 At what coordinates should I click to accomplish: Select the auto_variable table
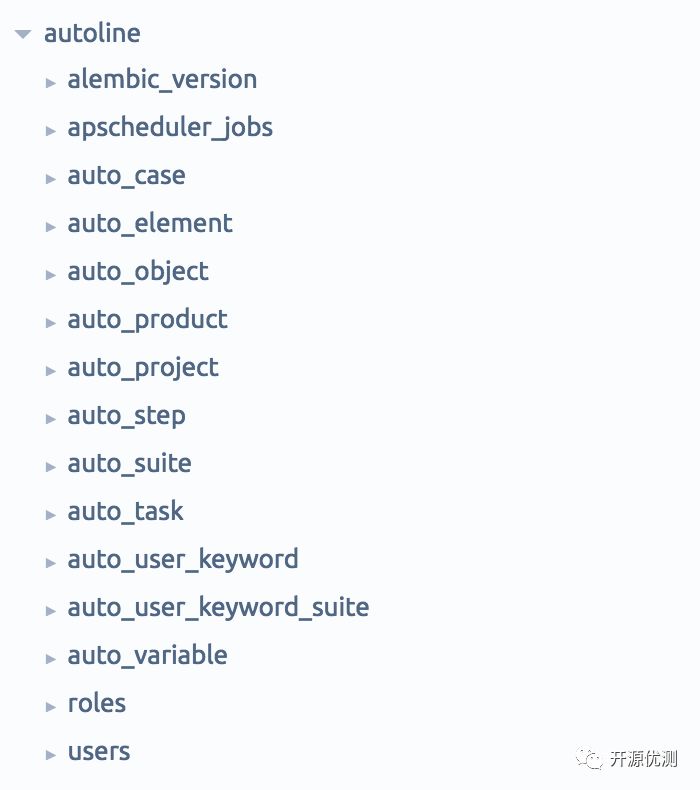(x=147, y=655)
